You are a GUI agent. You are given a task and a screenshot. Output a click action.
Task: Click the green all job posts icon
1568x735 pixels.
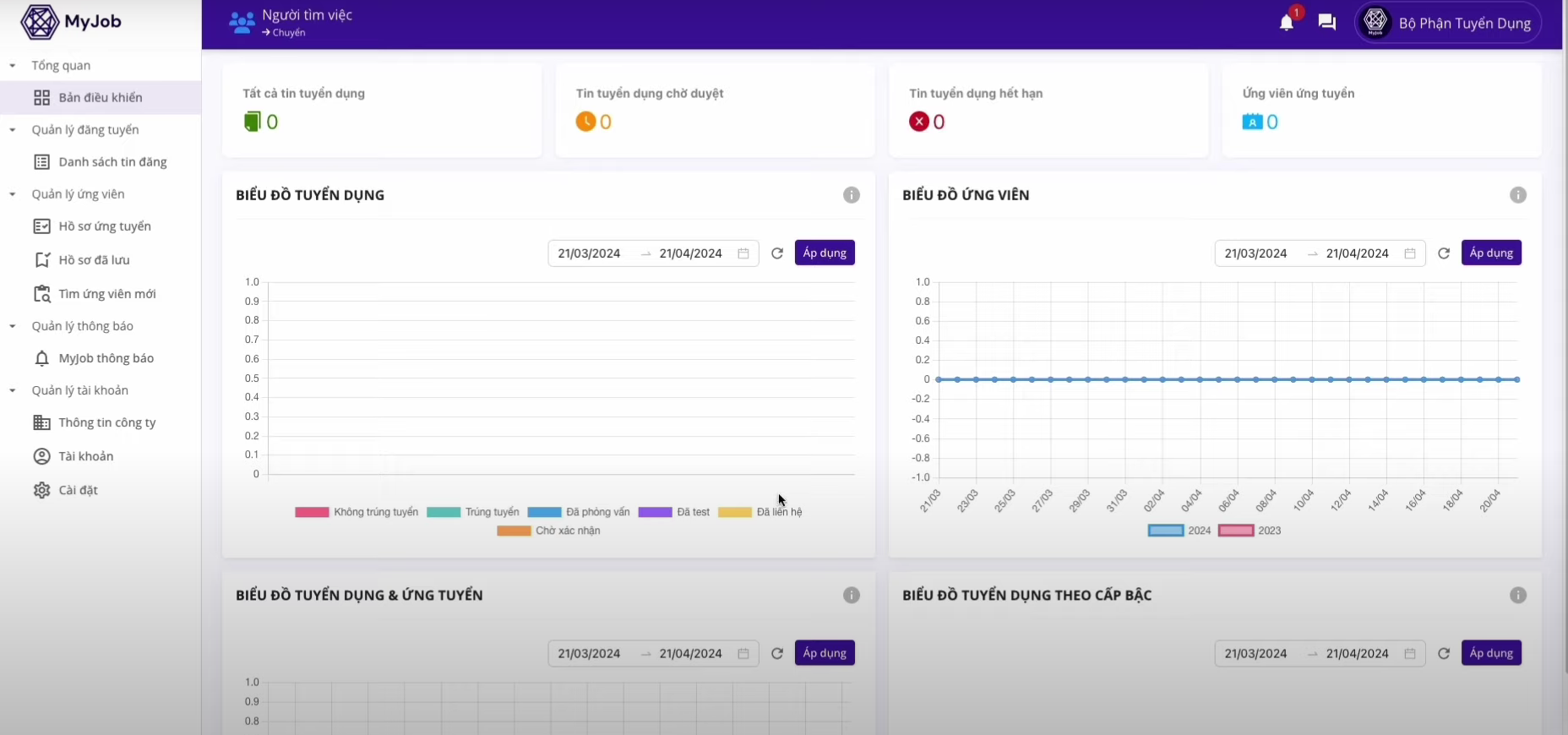pos(252,122)
